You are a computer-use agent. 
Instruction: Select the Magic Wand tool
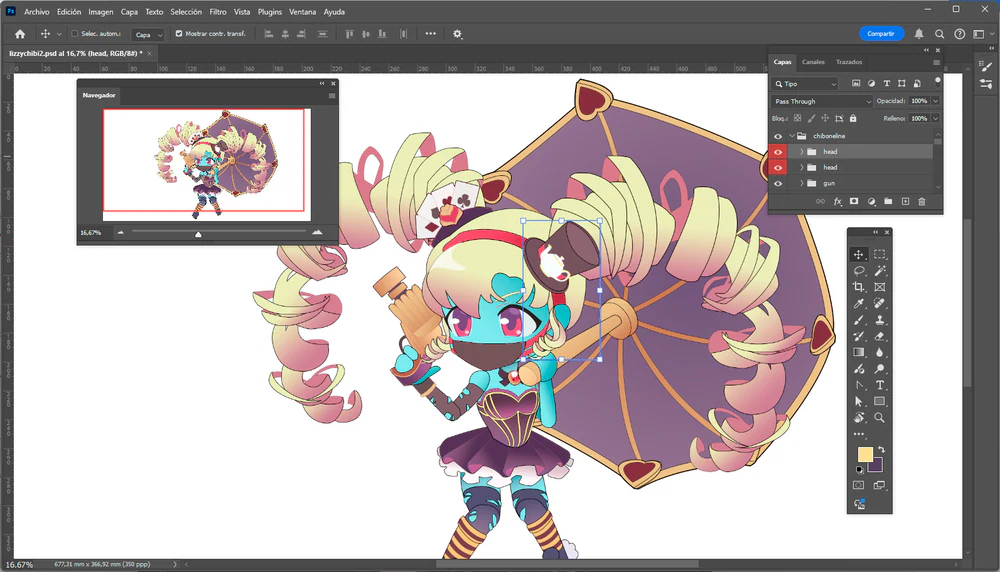point(879,271)
